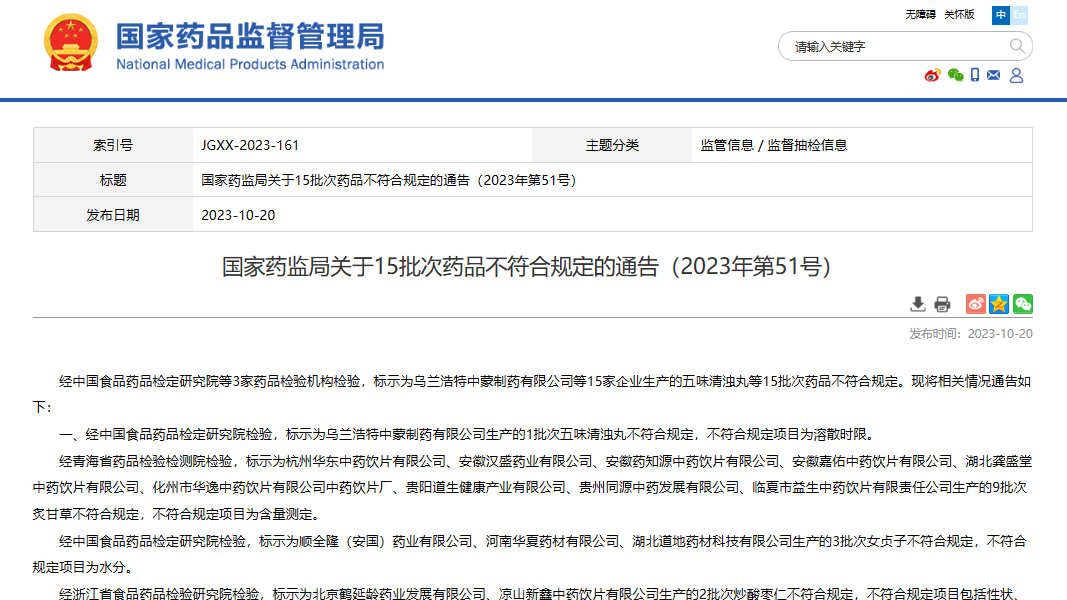
Task: Switch language to Chinese (中)
Action: 1001,15
